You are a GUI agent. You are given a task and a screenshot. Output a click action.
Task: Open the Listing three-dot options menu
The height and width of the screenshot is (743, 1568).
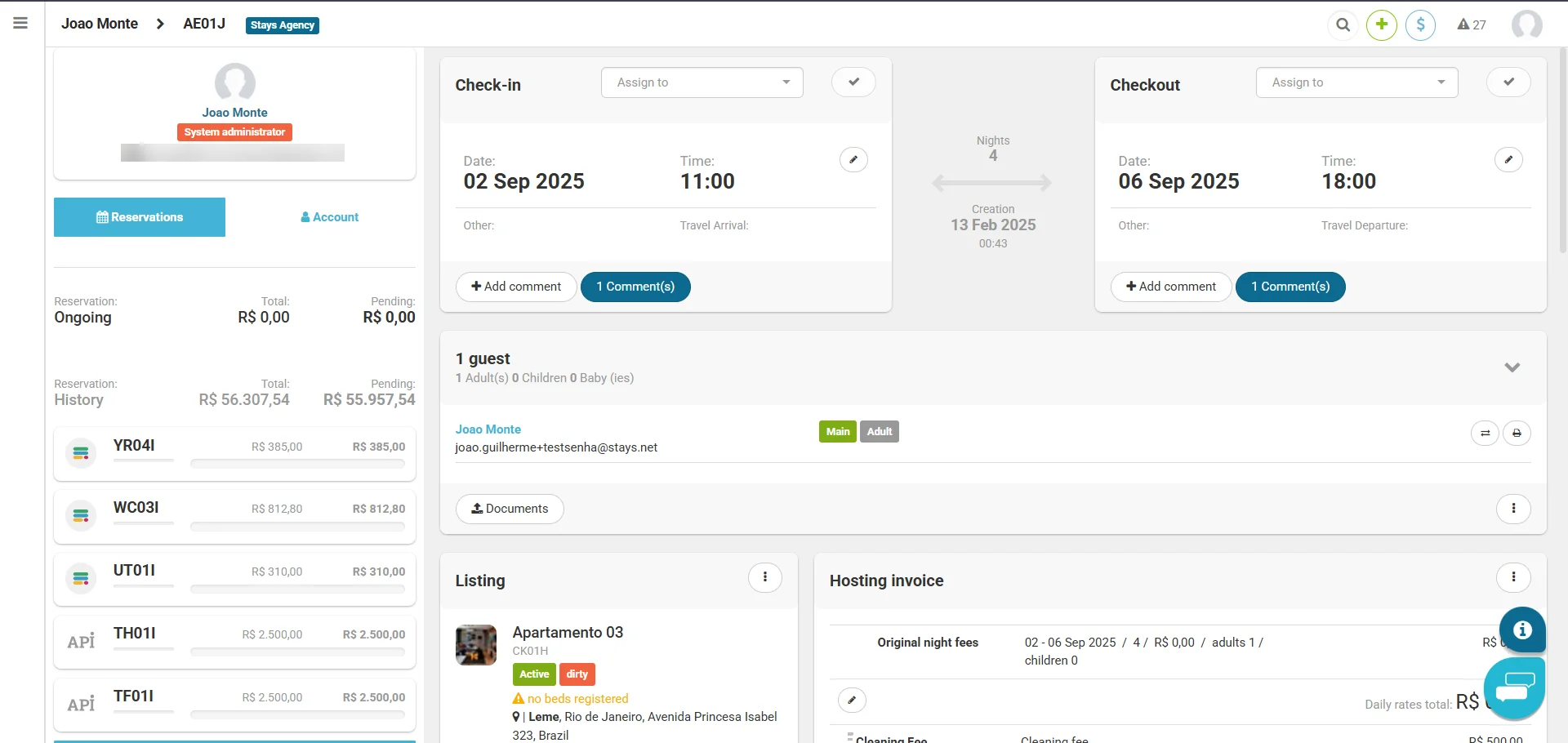[x=765, y=577]
